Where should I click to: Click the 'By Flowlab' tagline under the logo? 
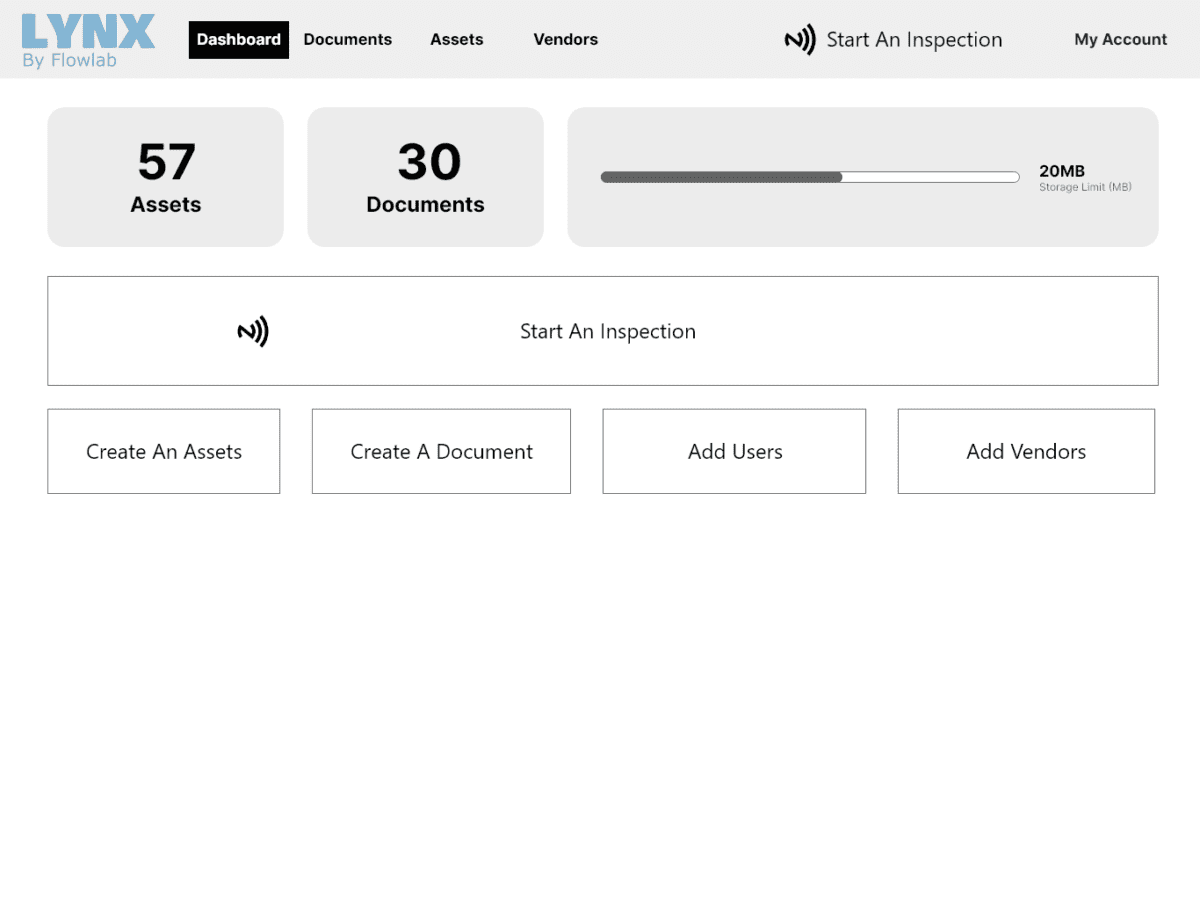coord(70,61)
